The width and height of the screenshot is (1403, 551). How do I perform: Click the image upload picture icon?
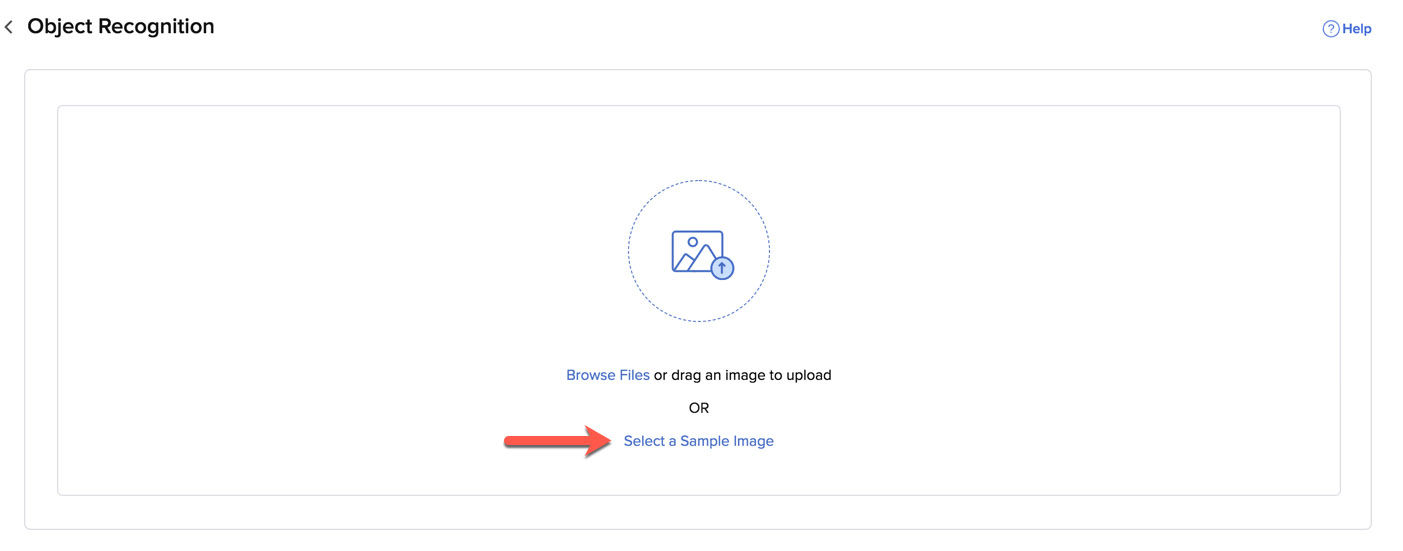coord(696,251)
